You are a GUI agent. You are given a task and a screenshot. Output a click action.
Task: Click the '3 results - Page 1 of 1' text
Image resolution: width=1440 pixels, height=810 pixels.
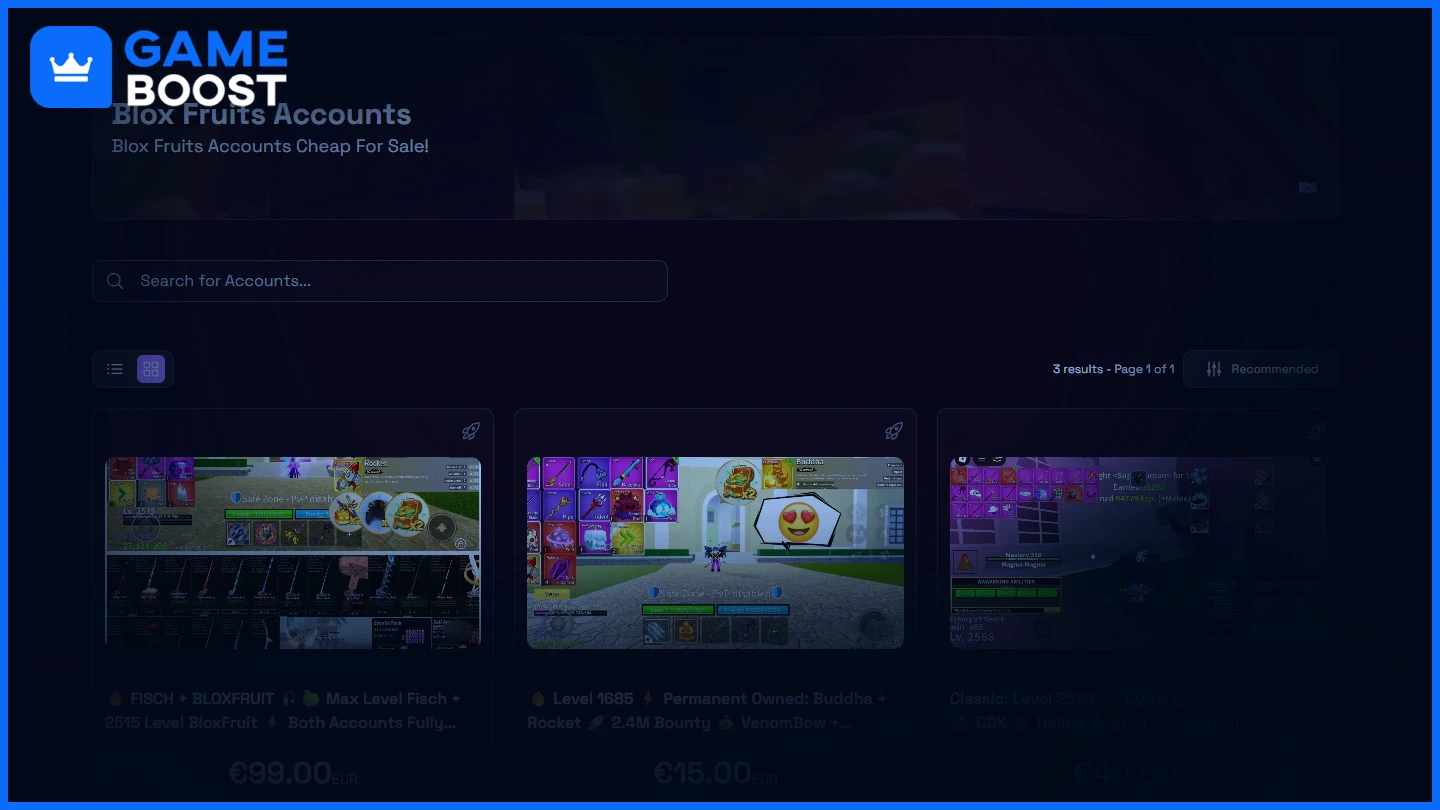pos(1113,369)
